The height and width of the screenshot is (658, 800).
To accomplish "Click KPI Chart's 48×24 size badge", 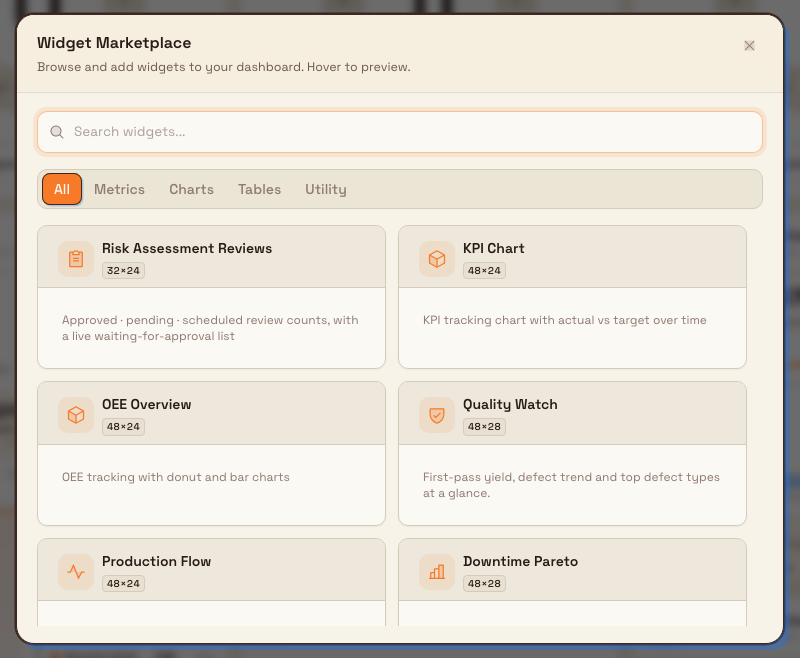I will click(484, 271).
